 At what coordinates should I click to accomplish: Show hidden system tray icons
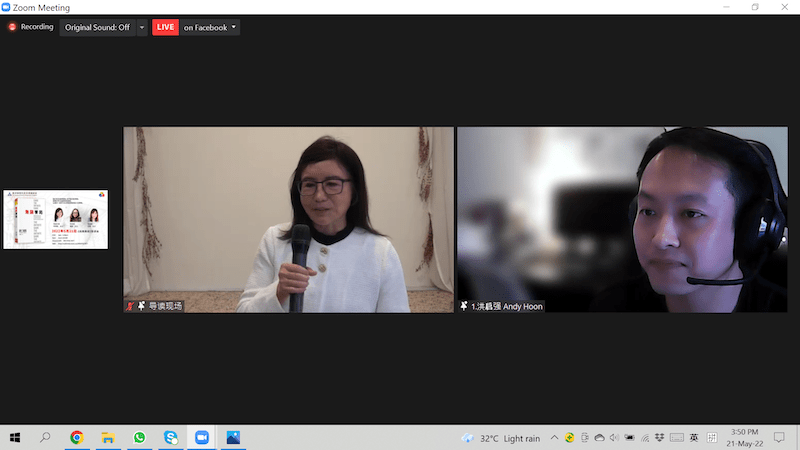[555, 438]
